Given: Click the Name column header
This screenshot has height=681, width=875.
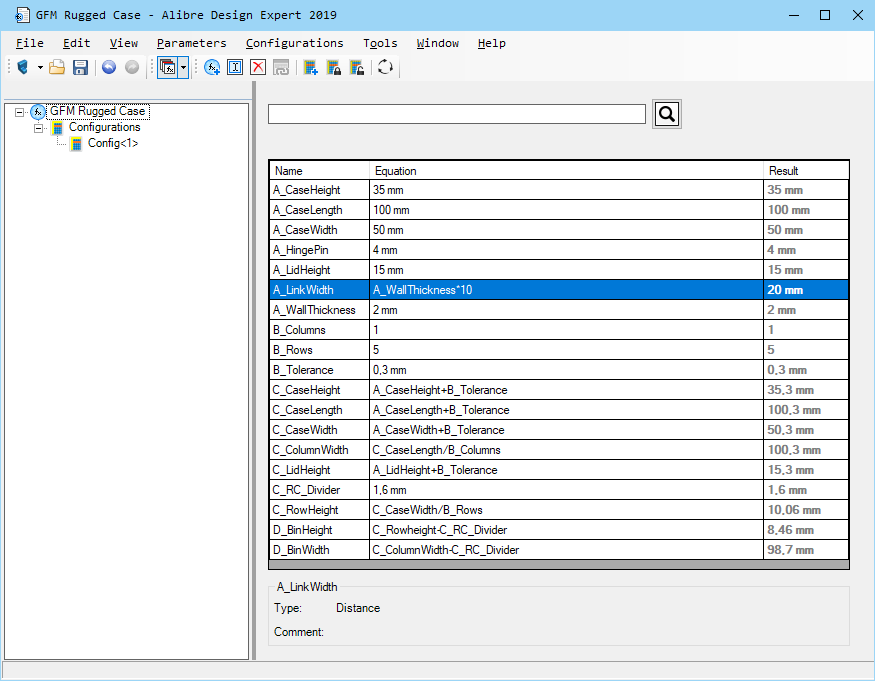Looking at the screenshot, I should (x=320, y=171).
